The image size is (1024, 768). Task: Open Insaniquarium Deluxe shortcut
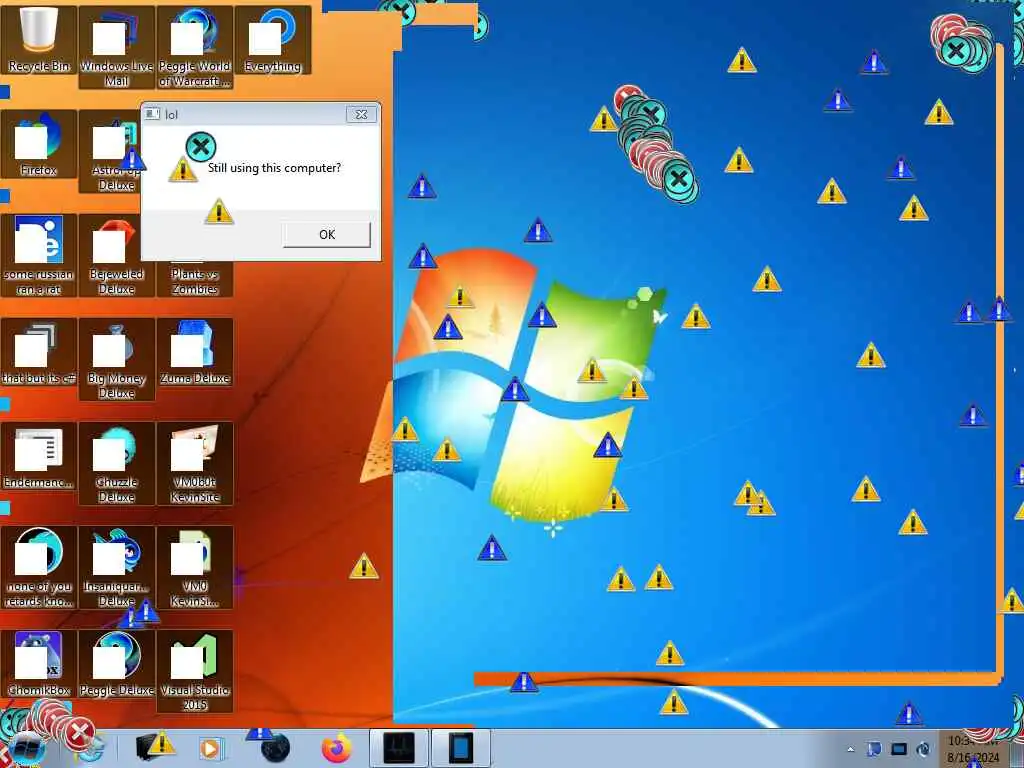click(116, 568)
